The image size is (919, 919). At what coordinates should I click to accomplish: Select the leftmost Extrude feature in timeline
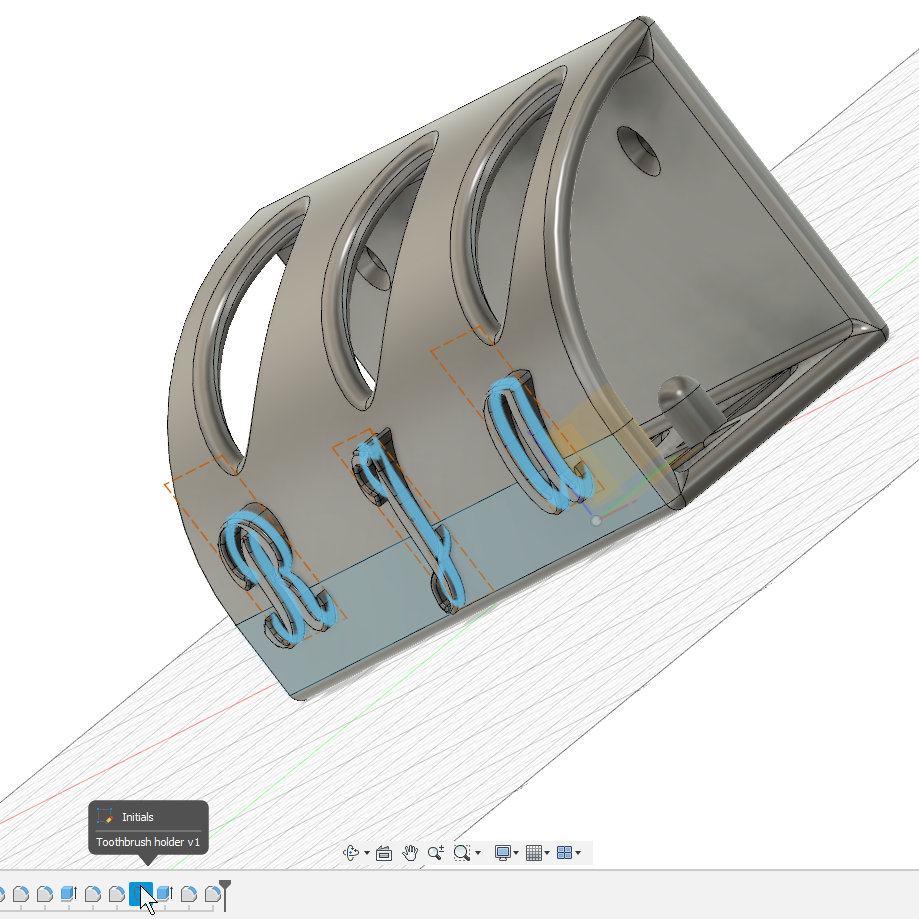pyautogui.click(x=69, y=893)
